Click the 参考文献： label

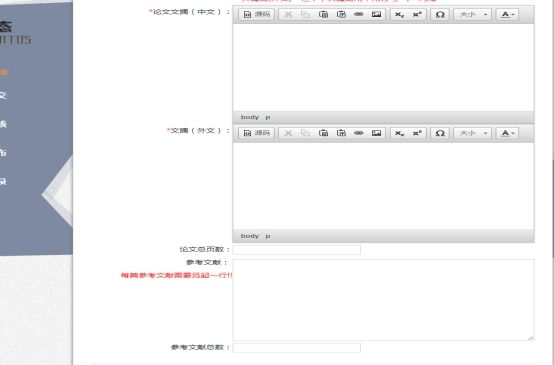tap(207, 263)
